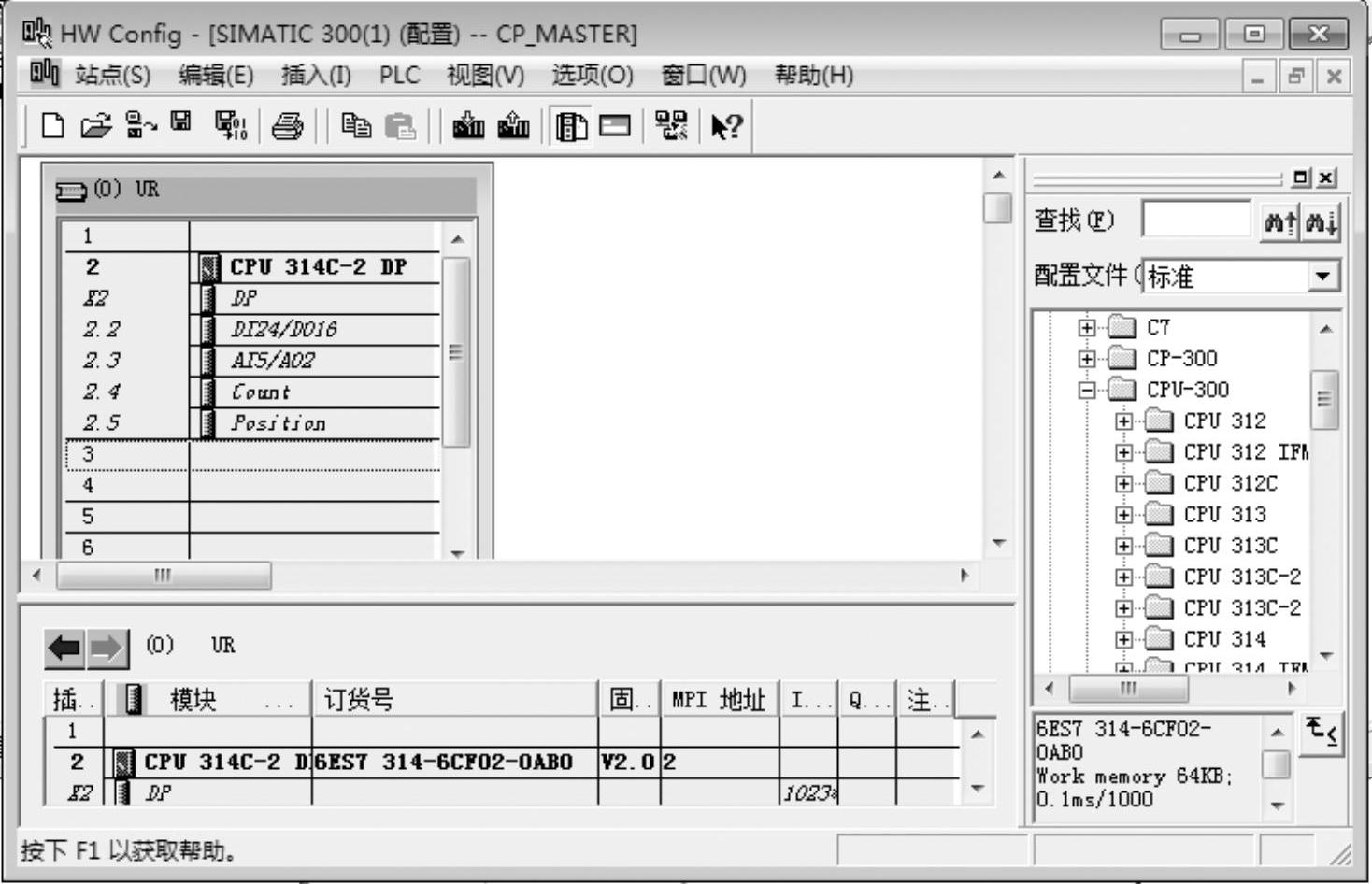Toggle the hardware catalog icon

[571, 125]
